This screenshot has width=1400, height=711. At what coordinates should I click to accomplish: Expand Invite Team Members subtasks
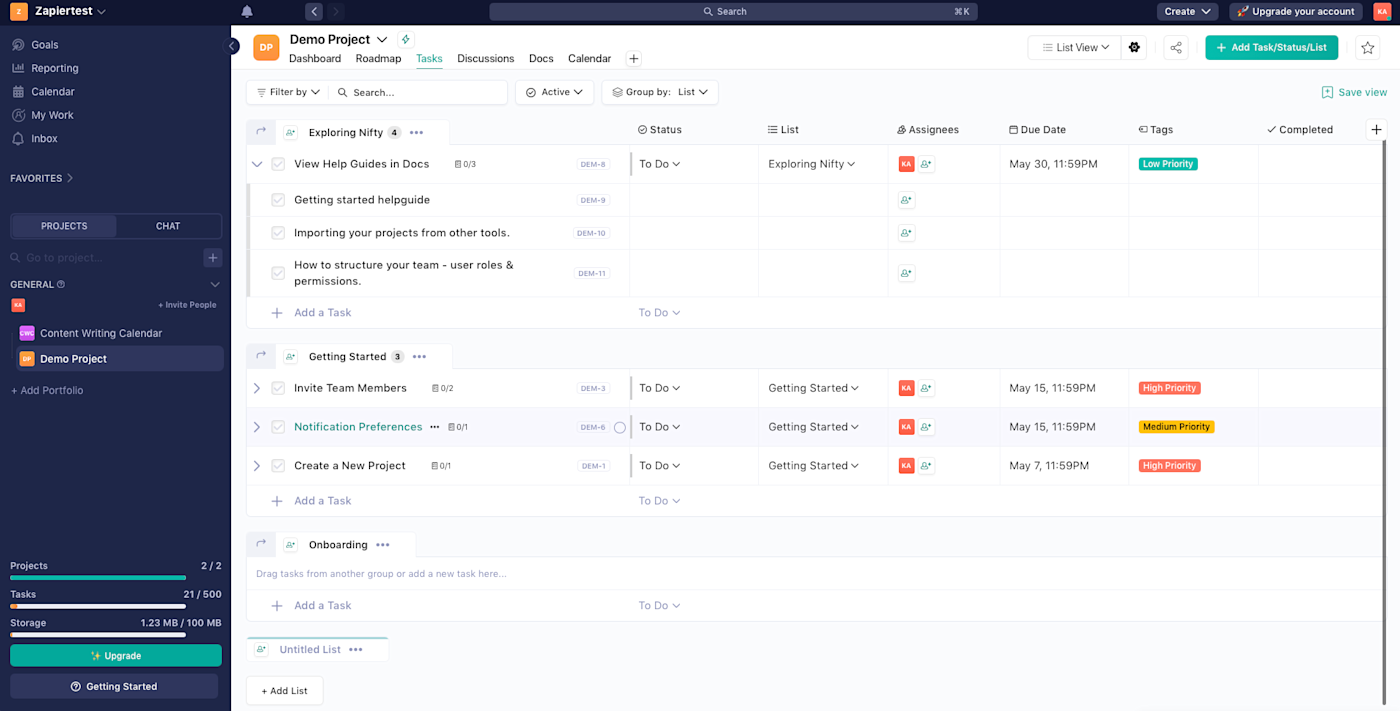point(257,388)
